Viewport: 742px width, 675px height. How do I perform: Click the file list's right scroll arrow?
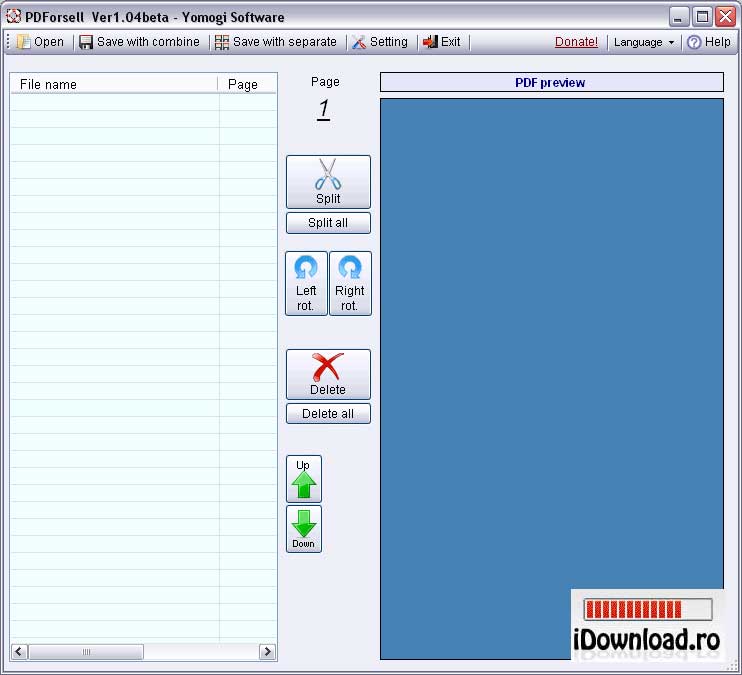click(x=267, y=652)
